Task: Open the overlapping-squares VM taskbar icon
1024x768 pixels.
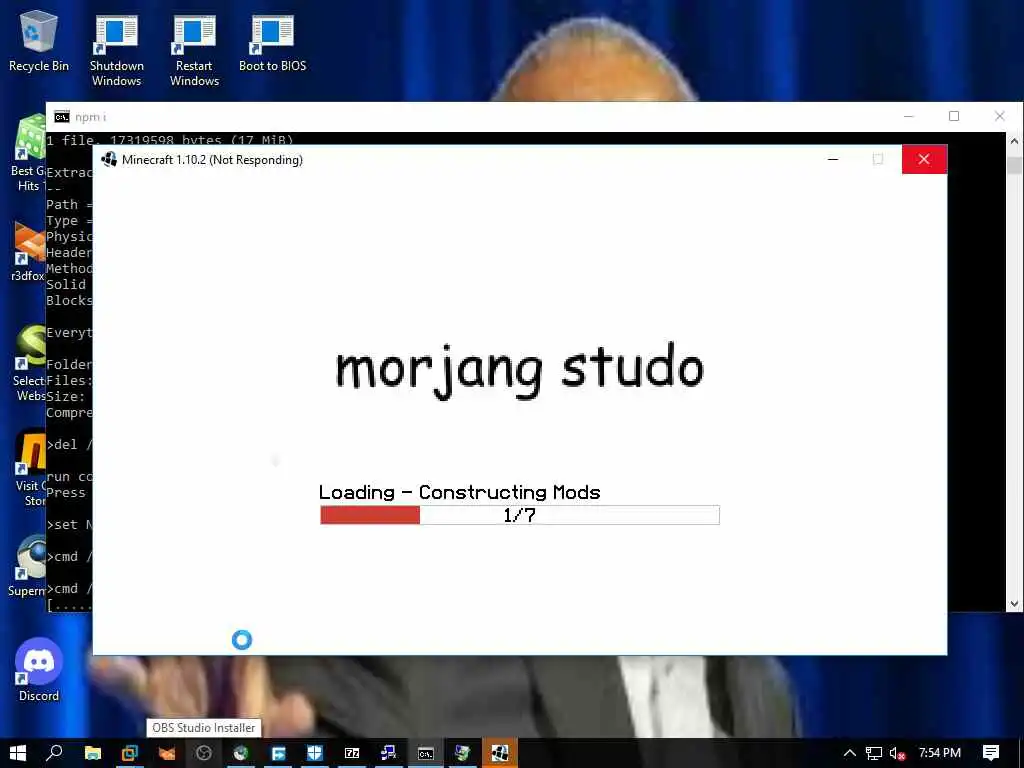Action: pos(129,753)
